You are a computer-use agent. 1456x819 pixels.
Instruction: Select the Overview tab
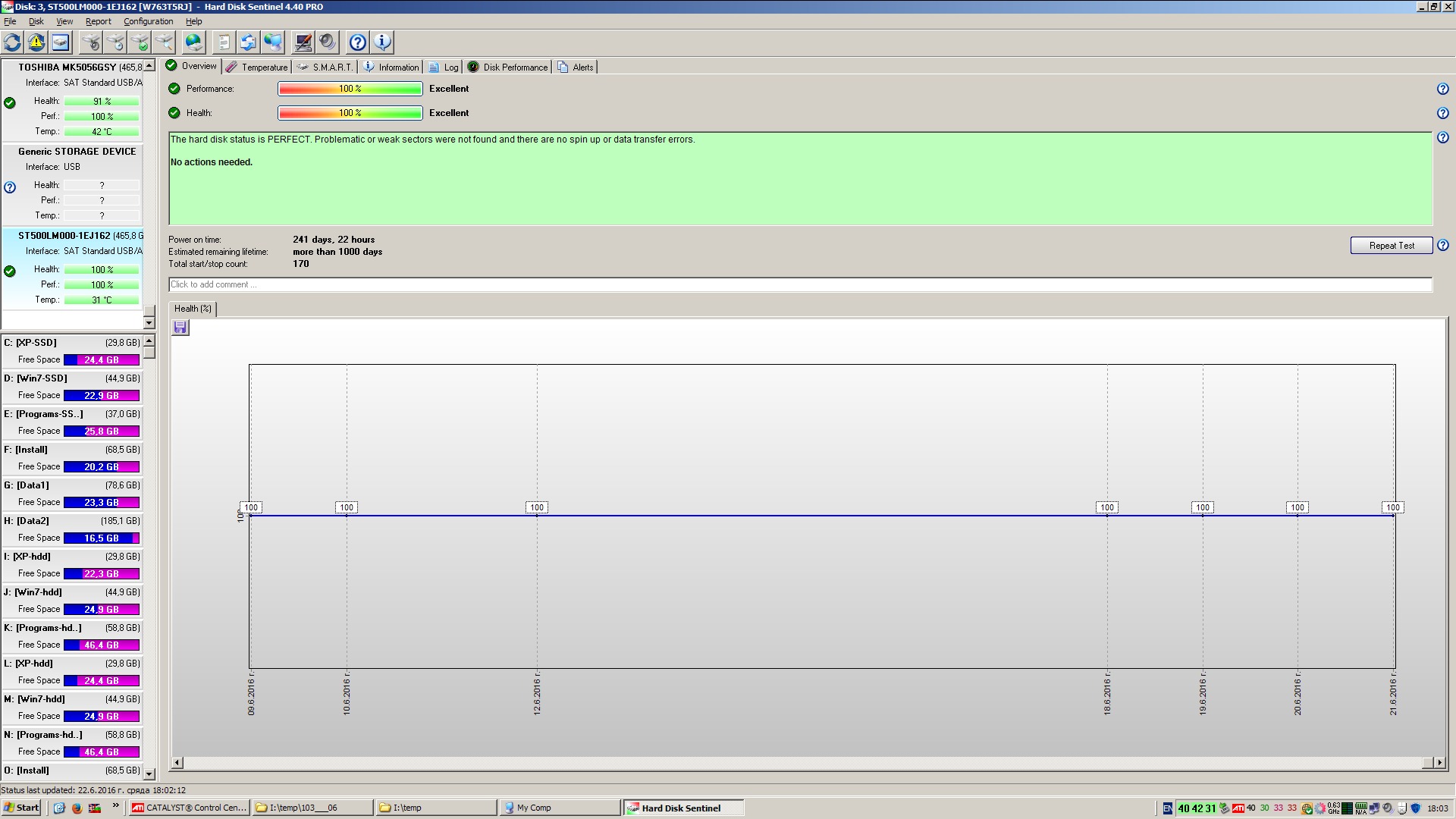[193, 66]
